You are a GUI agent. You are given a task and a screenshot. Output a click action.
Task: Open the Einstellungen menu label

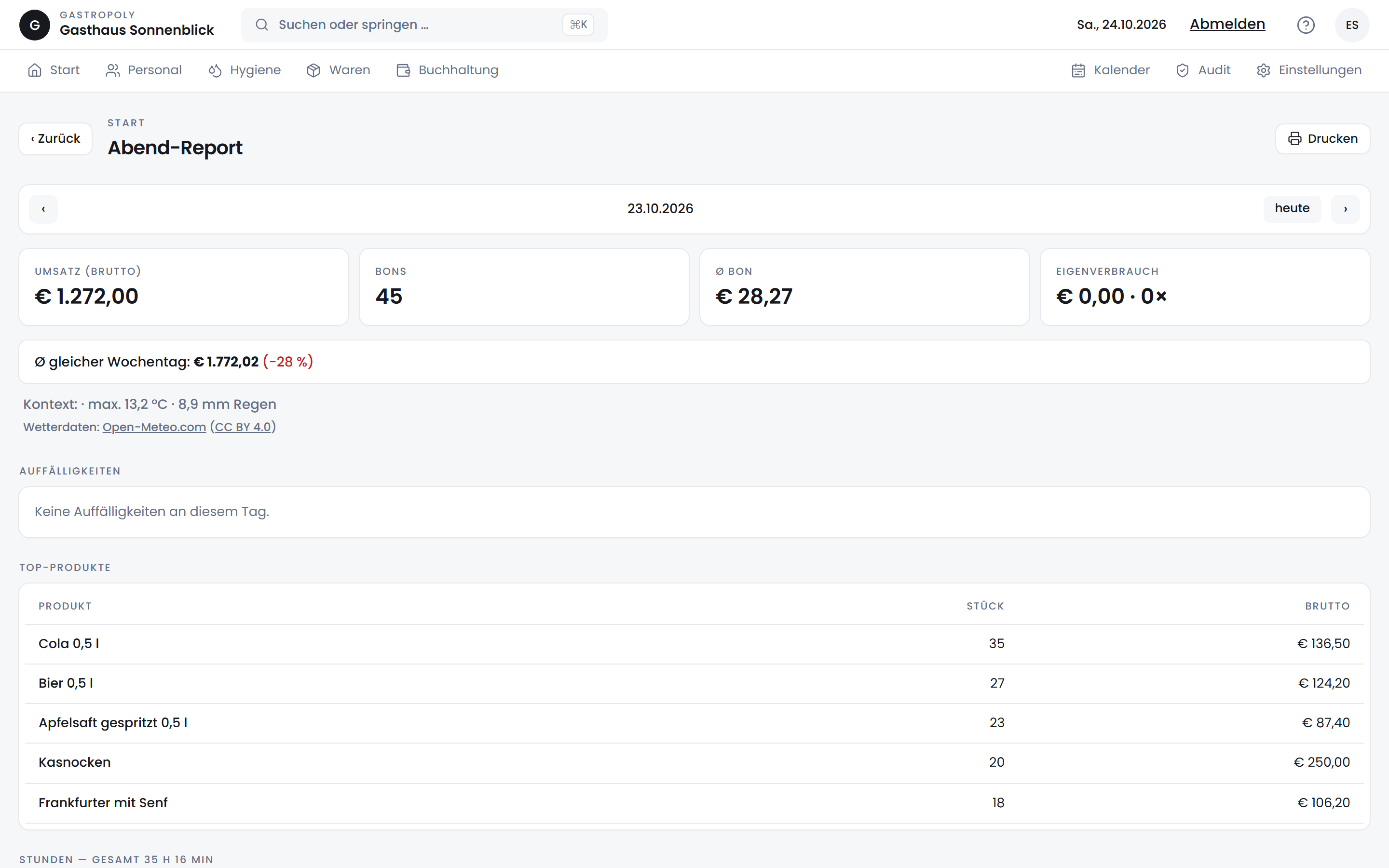tap(1320, 70)
